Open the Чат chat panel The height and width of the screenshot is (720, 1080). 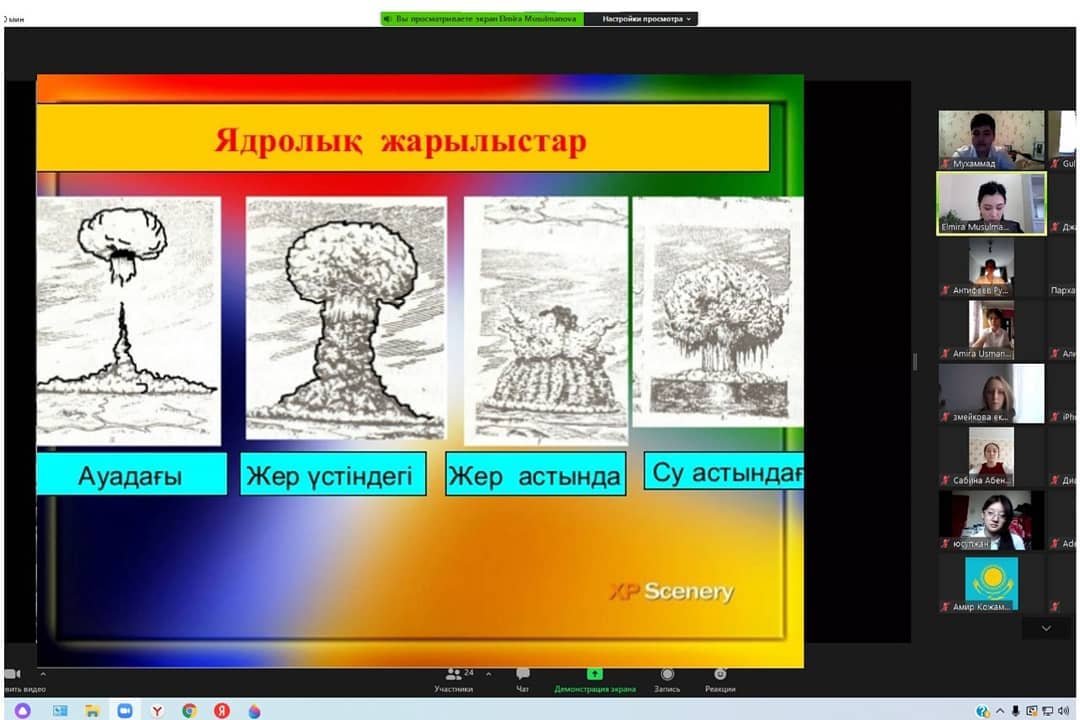coord(522,680)
